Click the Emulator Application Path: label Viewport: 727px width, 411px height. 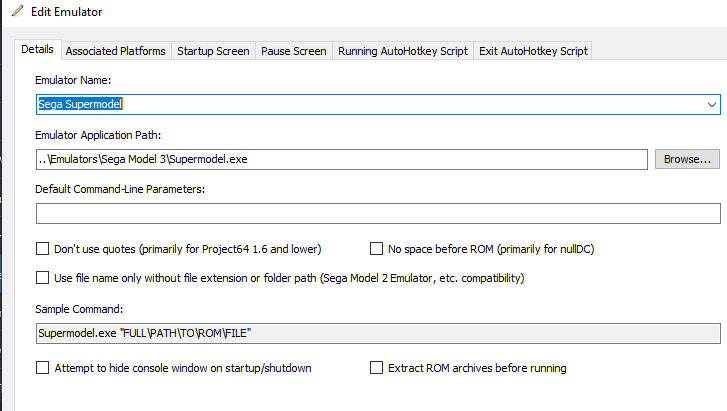98,135
